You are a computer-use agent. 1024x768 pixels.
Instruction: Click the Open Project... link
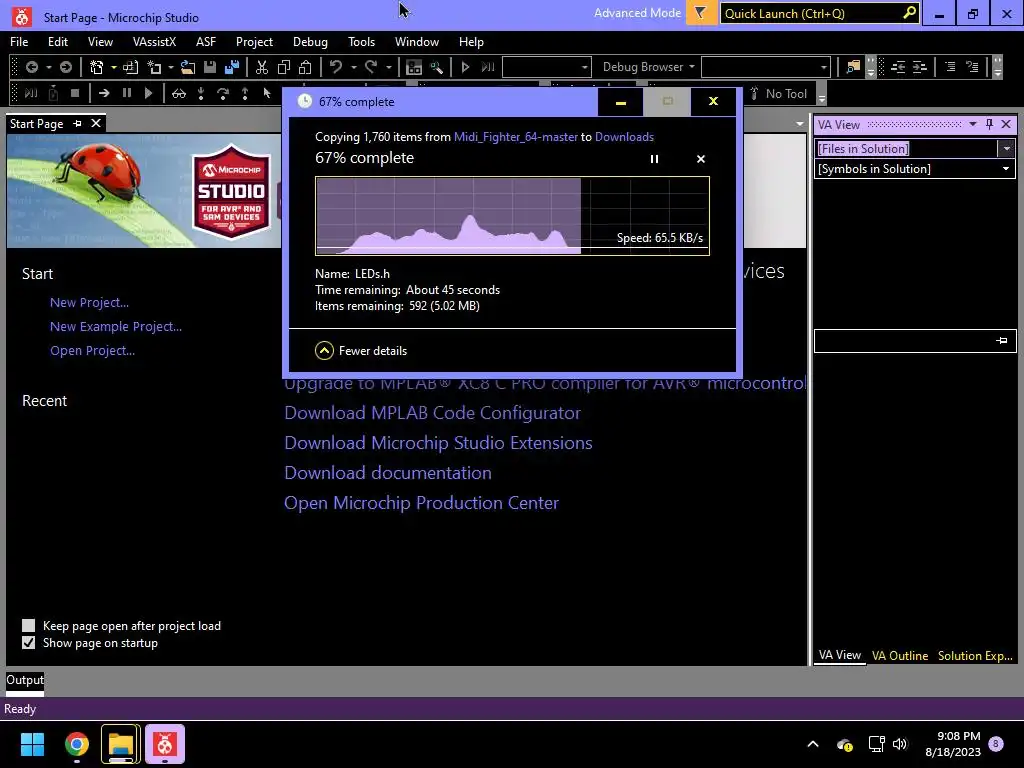click(92, 351)
